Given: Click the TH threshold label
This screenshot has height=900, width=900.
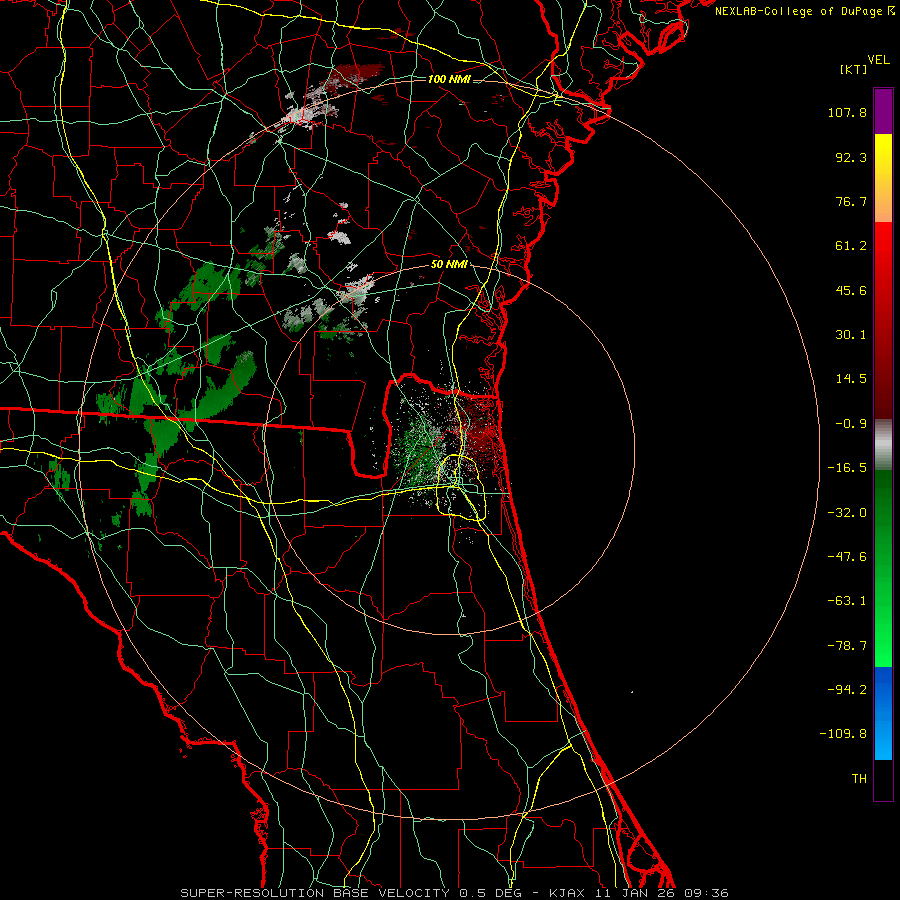Looking at the screenshot, I should point(859,779).
